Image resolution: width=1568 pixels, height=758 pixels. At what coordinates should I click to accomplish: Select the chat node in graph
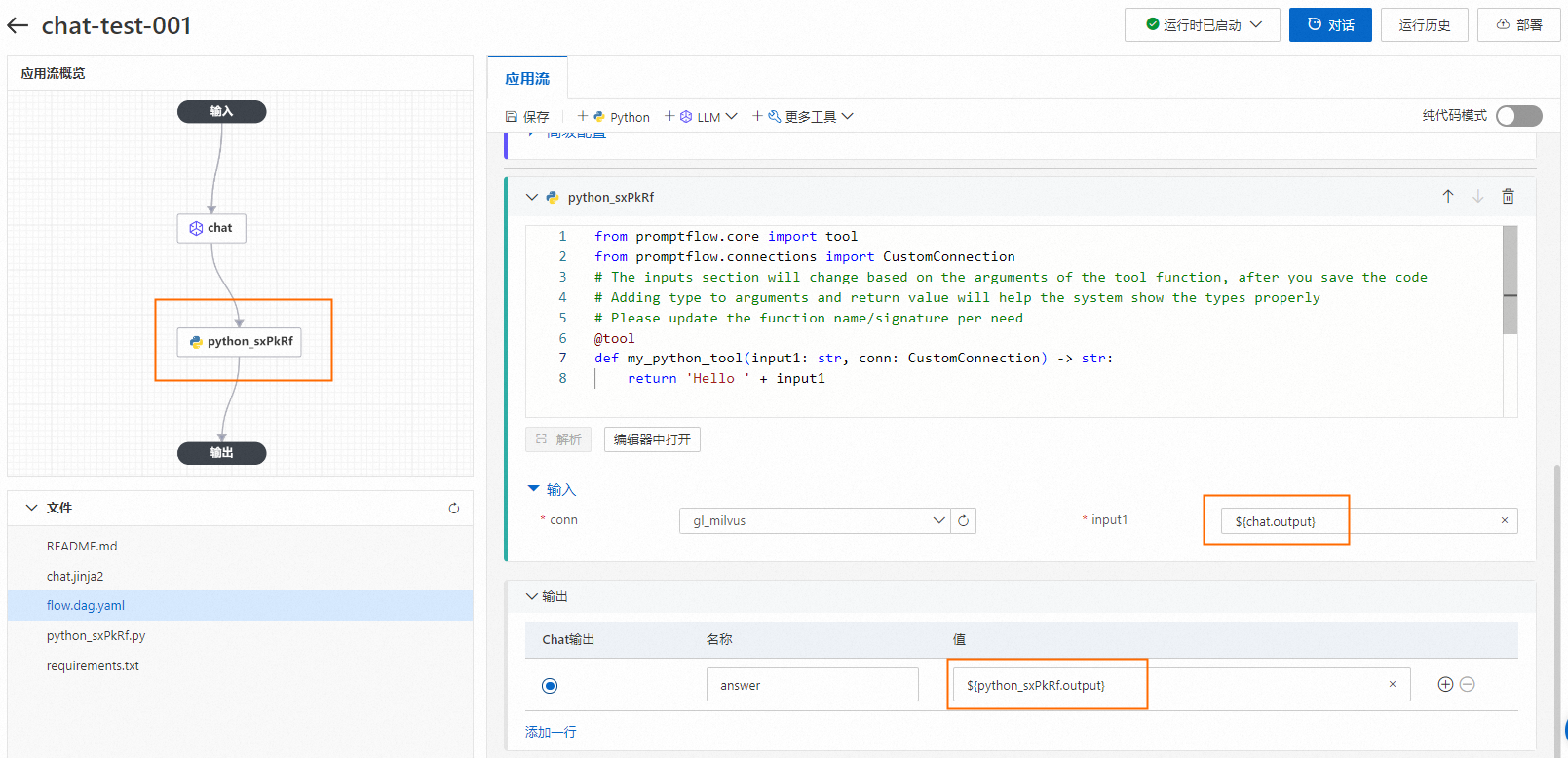click(211, 228)
